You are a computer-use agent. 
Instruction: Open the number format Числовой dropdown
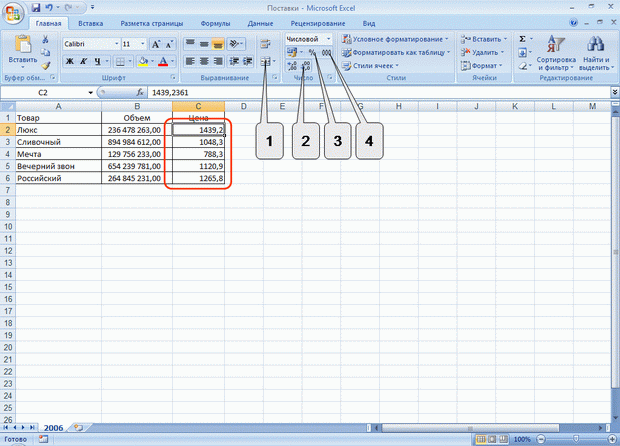point(328,38)
